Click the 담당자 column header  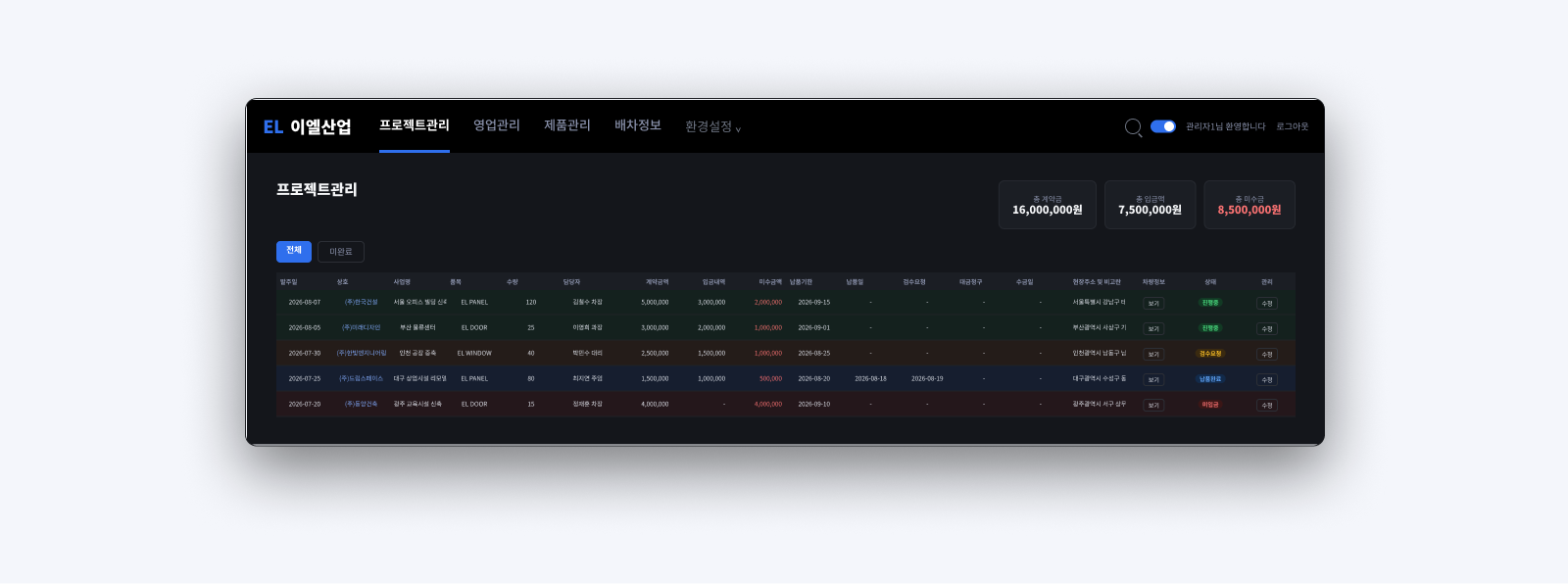coord(571,282)
